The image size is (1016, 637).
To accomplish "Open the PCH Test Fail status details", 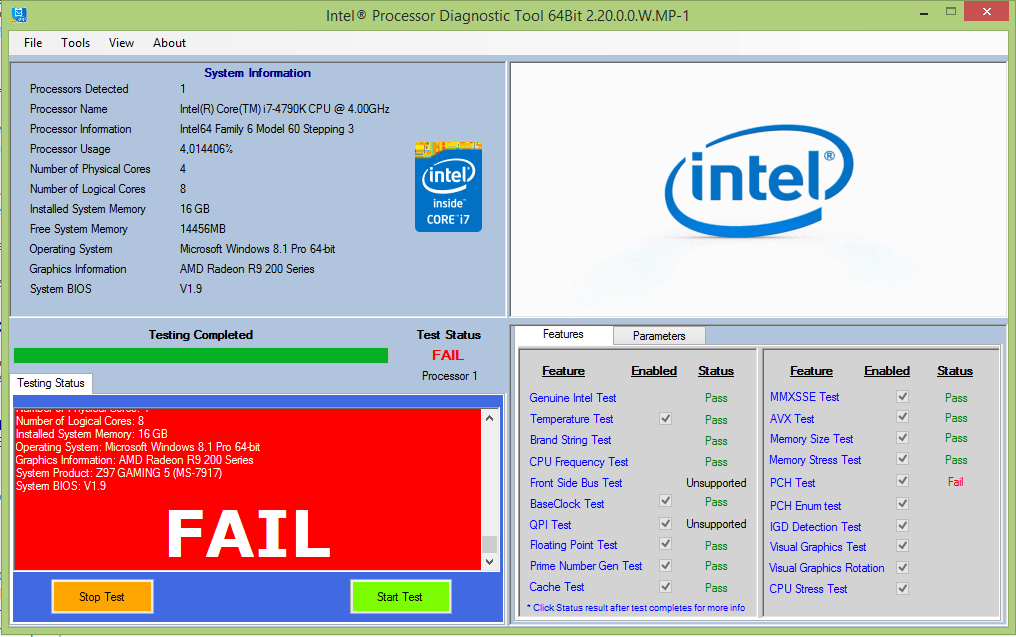I will click(955, 482).
